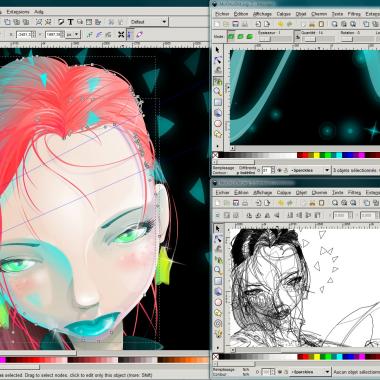Select the Node tool in bottom-right window
This screenshot has width=380, height=380.
[218, 238]
